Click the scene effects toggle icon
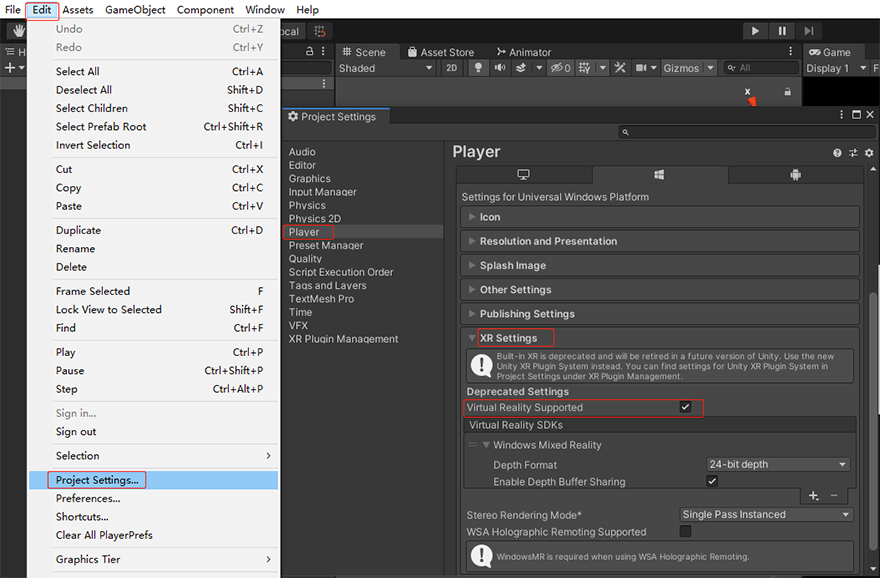Screen dimensions: 880x578 pyautogui.click(x=521, y=68)
